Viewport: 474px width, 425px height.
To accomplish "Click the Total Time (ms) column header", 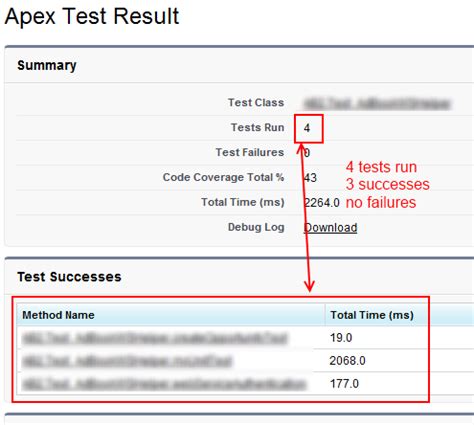I will point(372,315).
